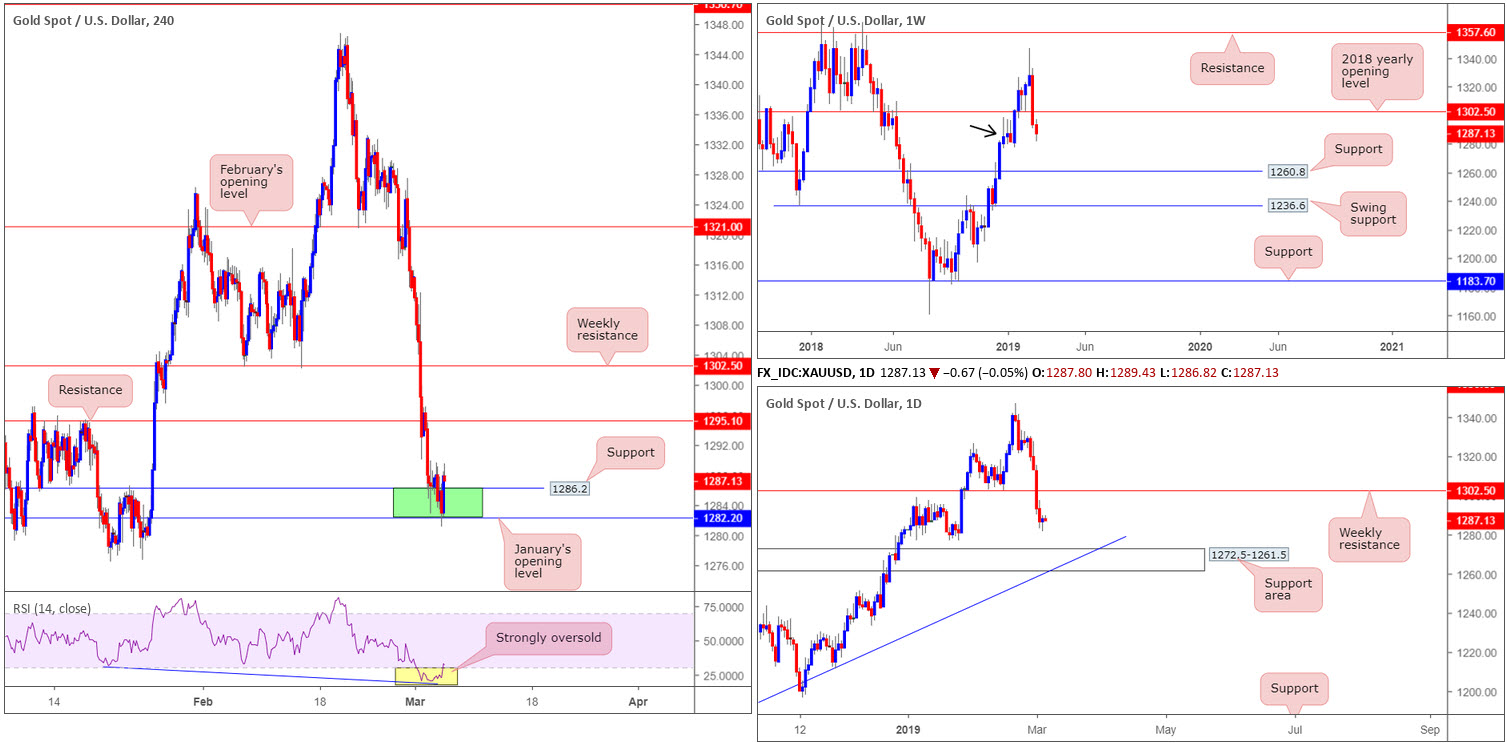This screenshot has width=1507, height=743.
Task: Select the Support area callout
Action: click(x=1289, y=589)
